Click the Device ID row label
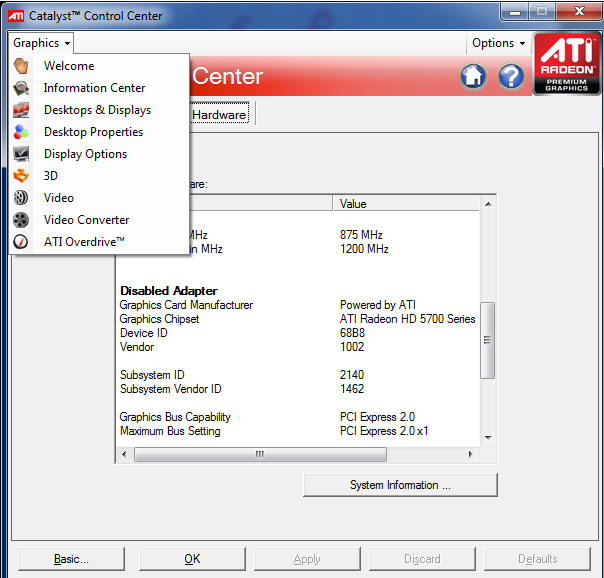 coord(144,333)
